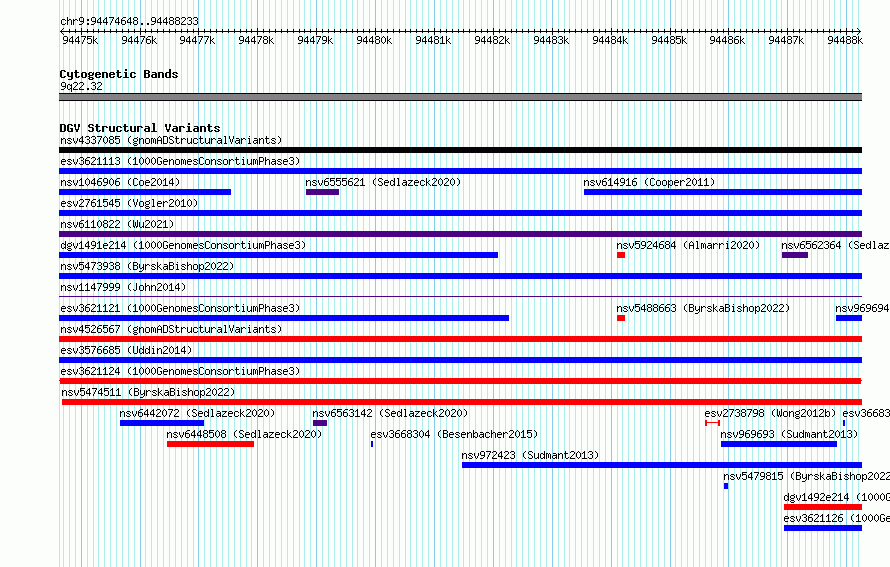The height and width of the screenshot is (567, 890).
Task: Select the nsv1147999 (John2014) label
Action: 123,287
